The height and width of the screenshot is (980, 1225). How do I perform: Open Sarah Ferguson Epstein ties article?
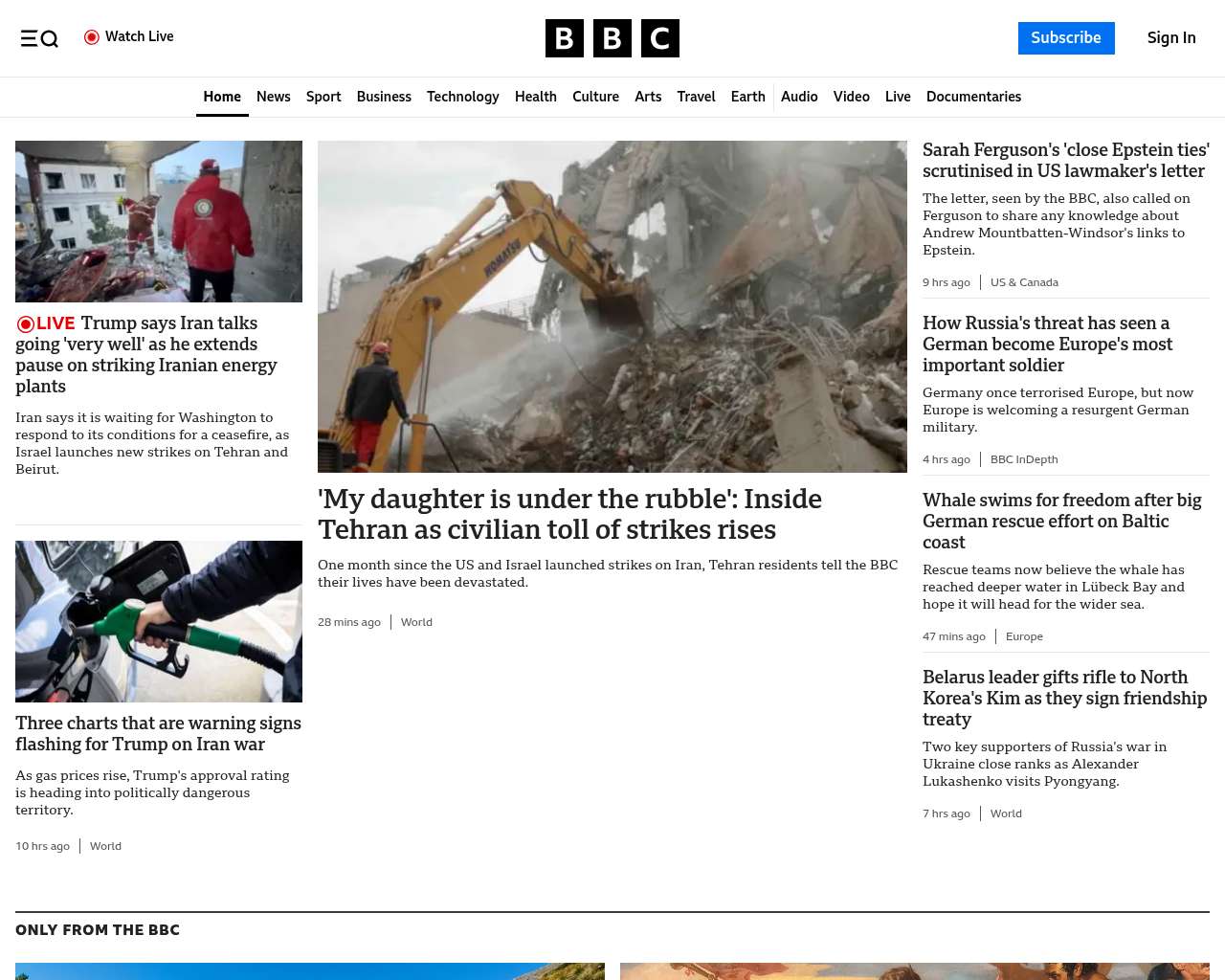pyautogui.click(x=1065, y=161)
